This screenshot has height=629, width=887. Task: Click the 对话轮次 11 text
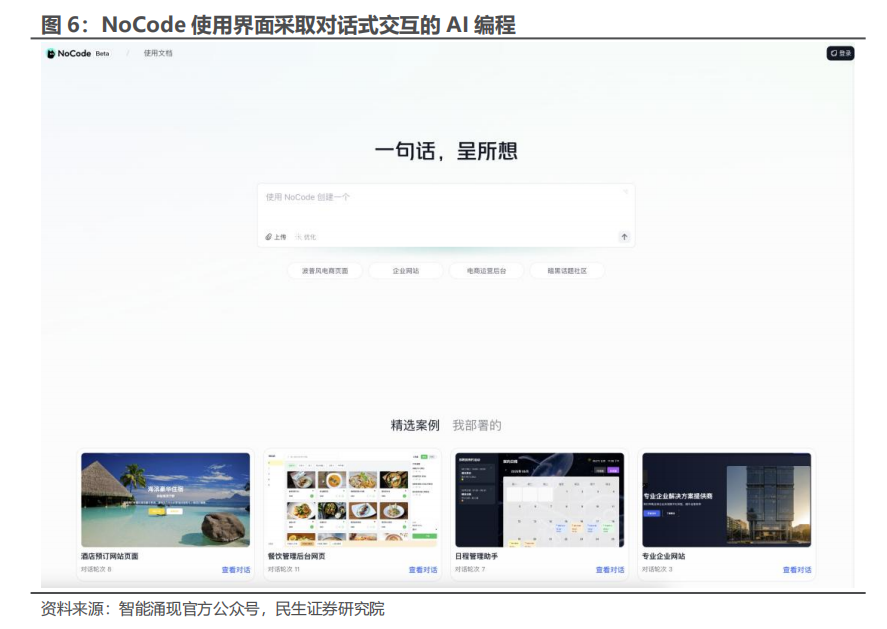coord(284,569)
